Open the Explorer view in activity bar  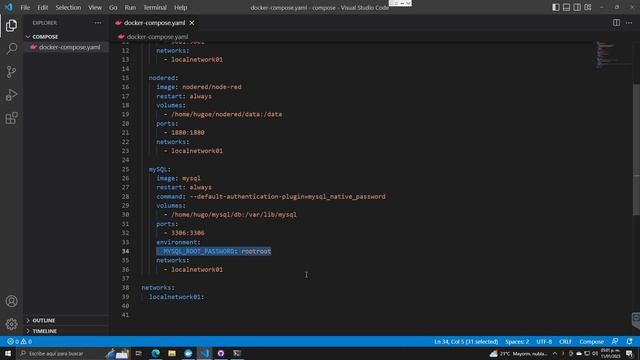[x=11, y=25]
